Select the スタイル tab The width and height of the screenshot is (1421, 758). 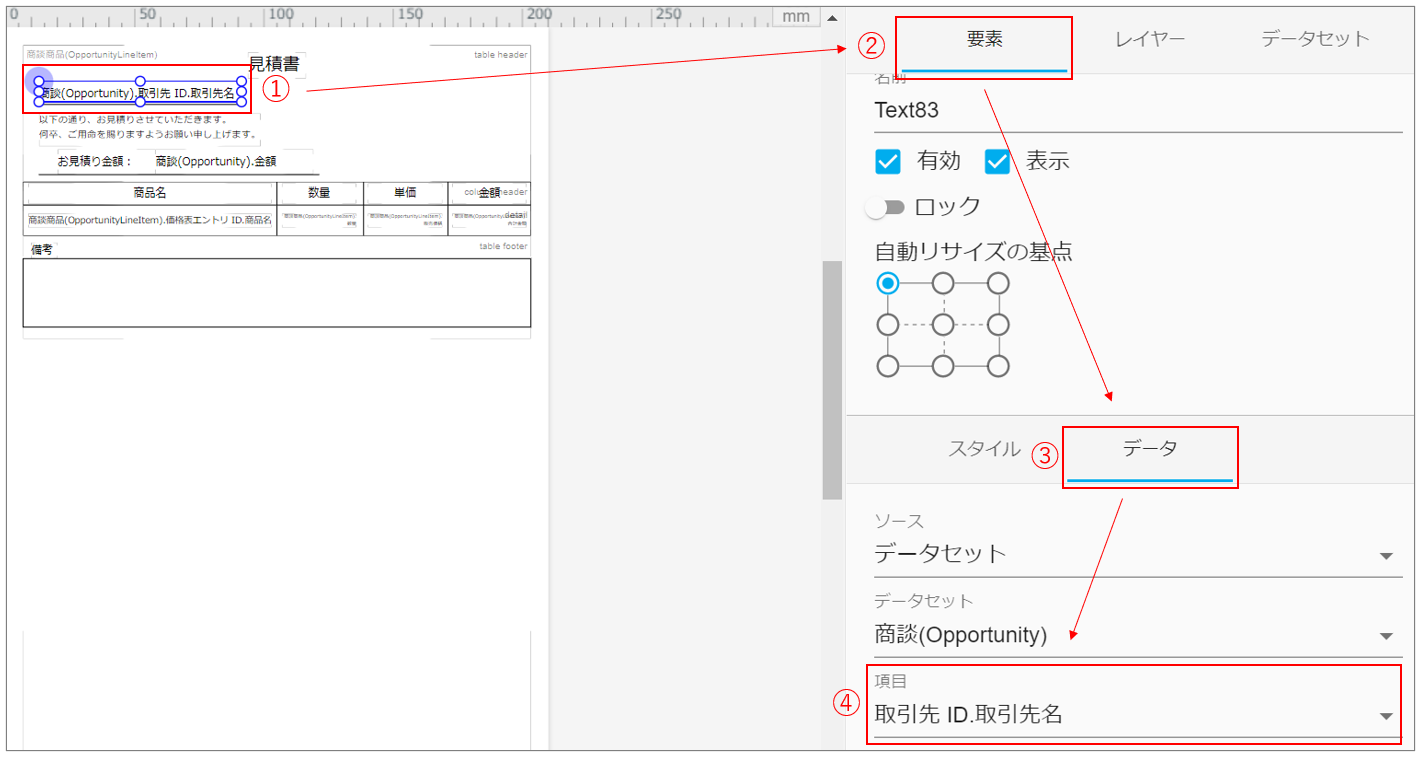pos(984,449)
